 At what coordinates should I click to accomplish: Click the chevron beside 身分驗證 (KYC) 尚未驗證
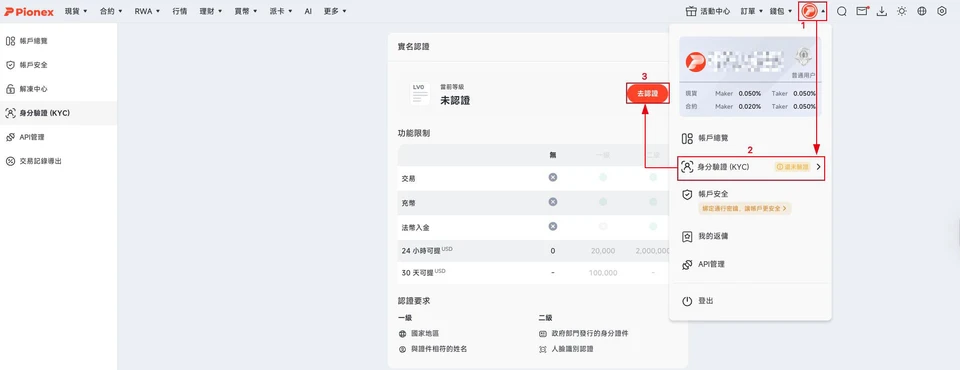818,167
